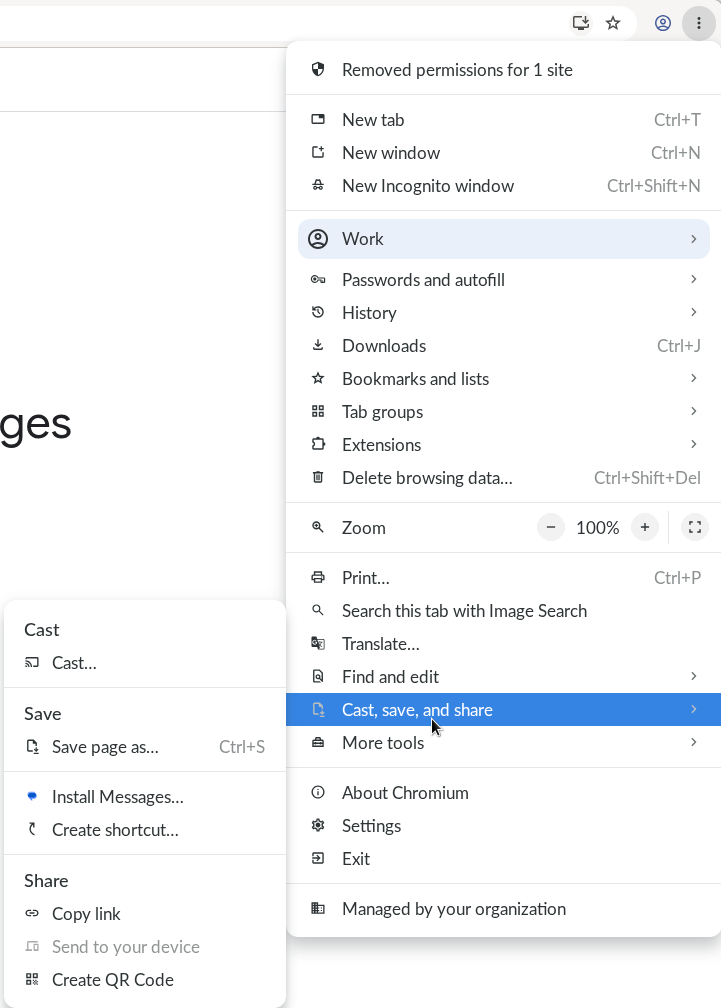Image resolution: width=721 pixels, height=1008 pixels.
Task: Expand Bookmarks and lists submenu arrow
Action: pos(693,378)
